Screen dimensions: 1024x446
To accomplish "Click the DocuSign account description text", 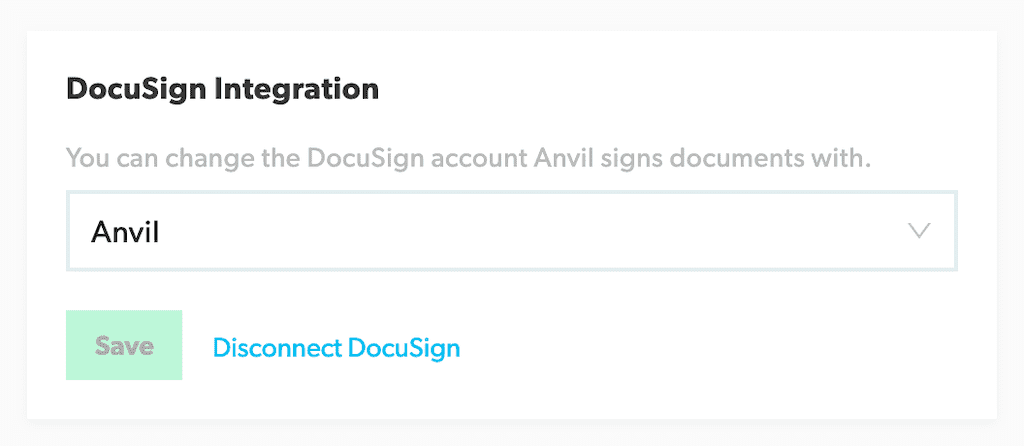I will click(465, 158).
